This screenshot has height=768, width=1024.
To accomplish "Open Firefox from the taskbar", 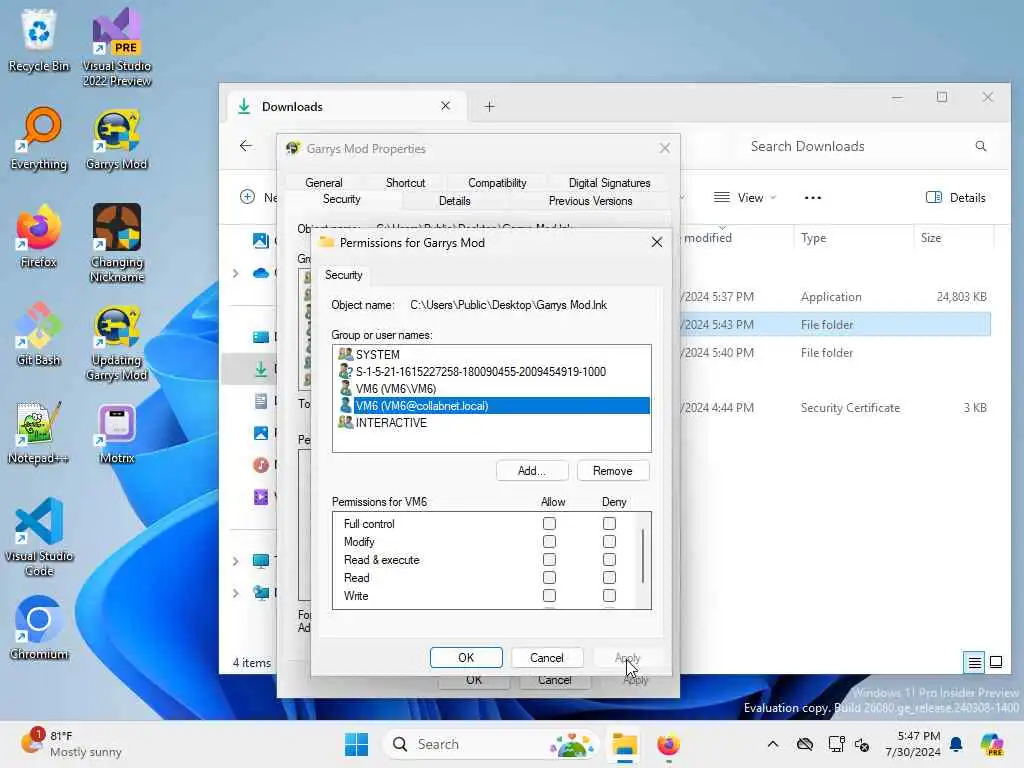I will pos(668,744).
